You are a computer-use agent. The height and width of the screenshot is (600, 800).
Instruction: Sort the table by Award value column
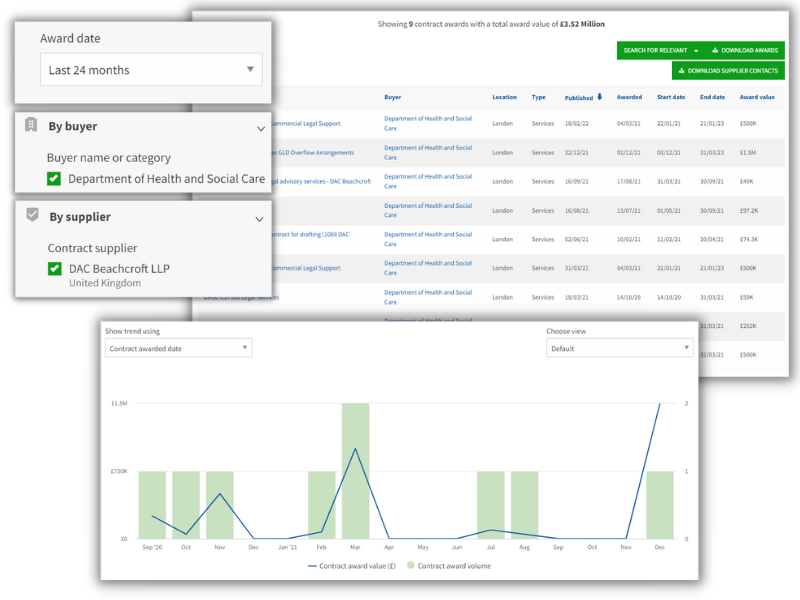(756, 97)
